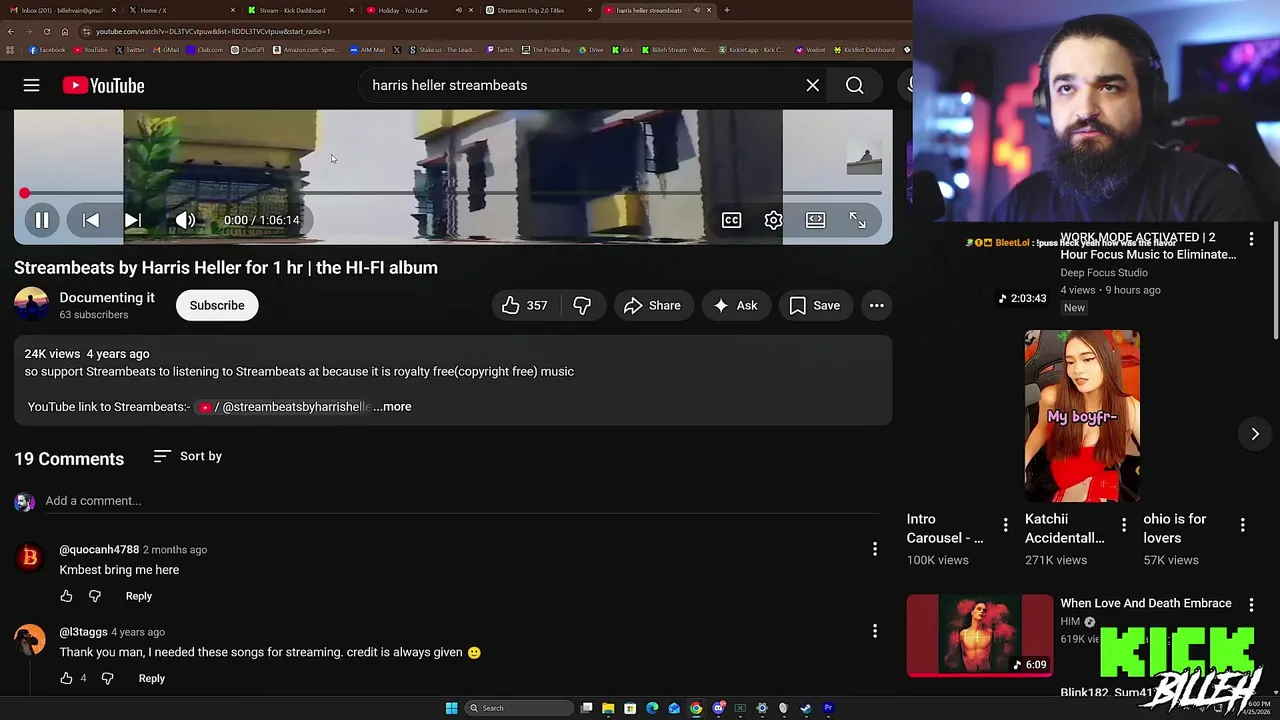Like the video with 357 likes
This screenshot has height=720, width=1280.
[x=526, y=306]
